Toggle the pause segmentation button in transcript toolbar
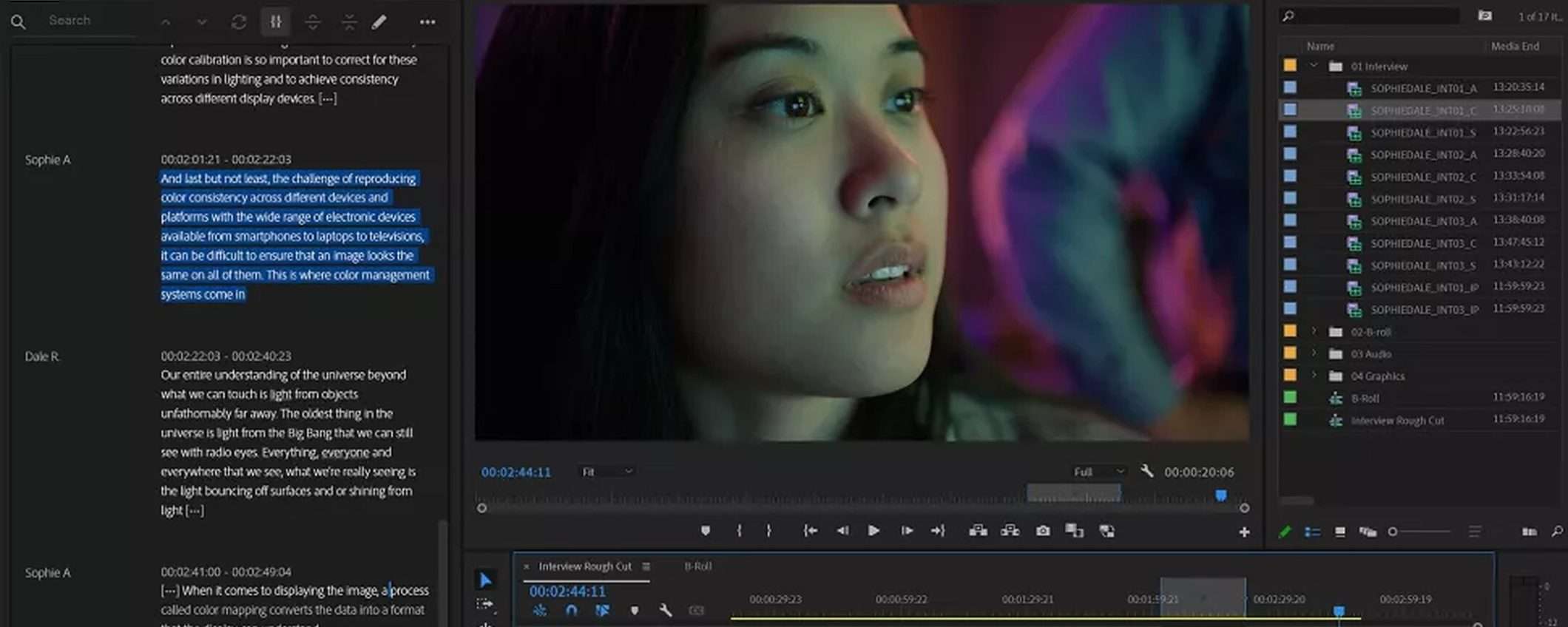1568x627 pixels. click(x=275, y=22)
